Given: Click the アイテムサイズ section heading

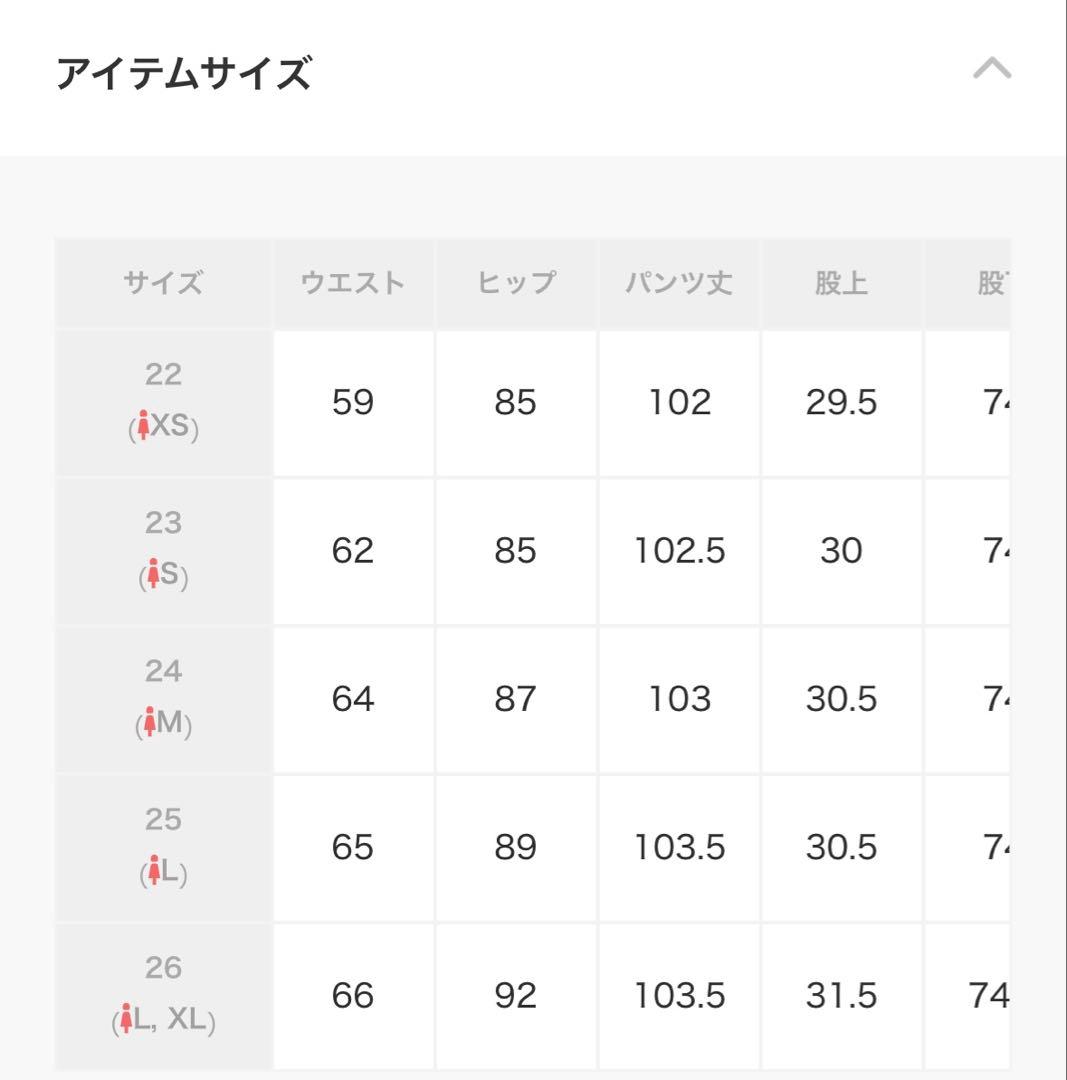Looking at the screenshot, I should (186, 70).
